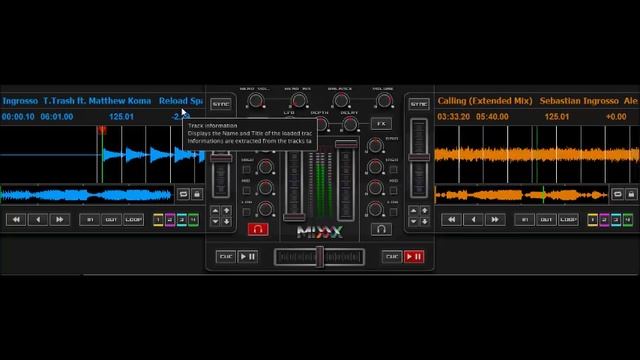Screen dimensions: 640x360
Task: Click bold down arrow right pitch nudge
Action: click(x=424, y=221)
